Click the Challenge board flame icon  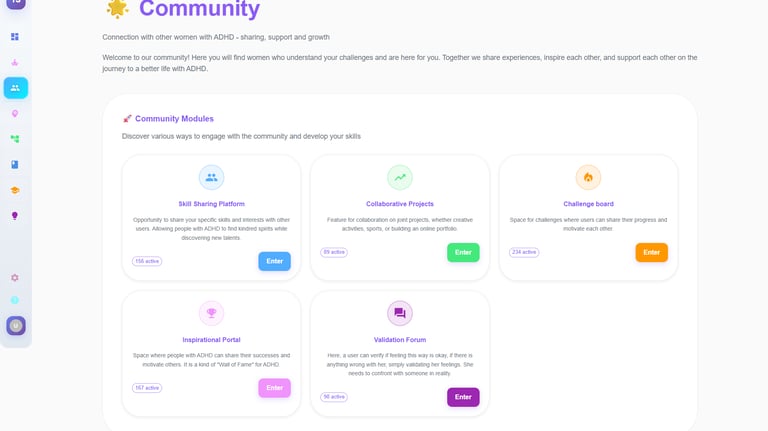pos(588,178)
